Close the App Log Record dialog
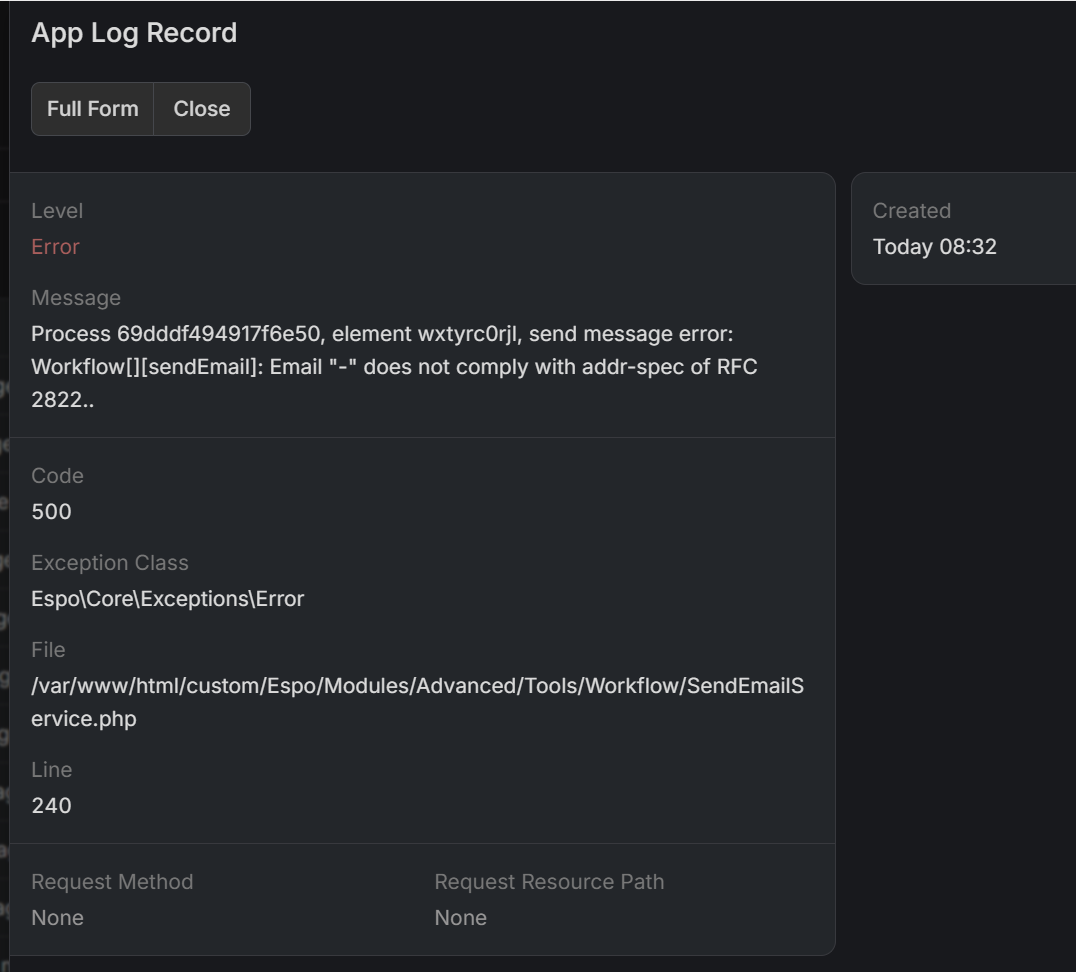1076x972 pixels. tap(201, 109)
